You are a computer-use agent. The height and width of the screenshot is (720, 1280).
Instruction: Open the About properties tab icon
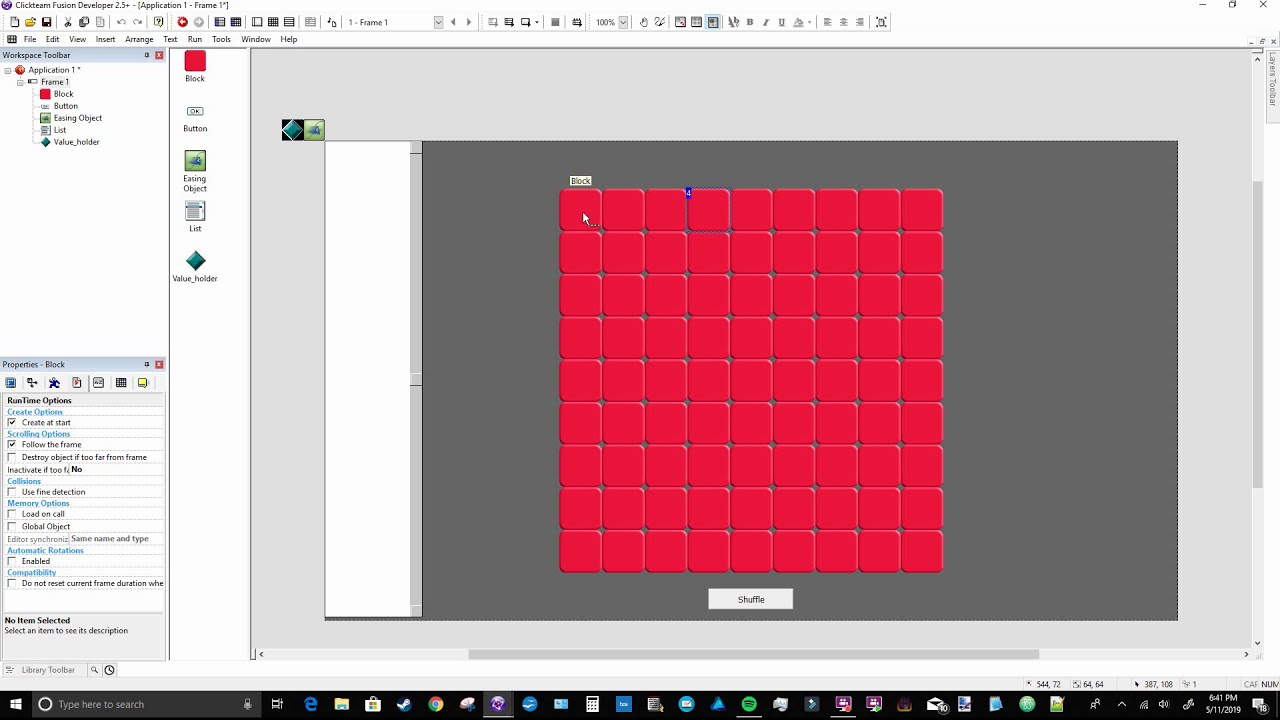coord(142,383)
